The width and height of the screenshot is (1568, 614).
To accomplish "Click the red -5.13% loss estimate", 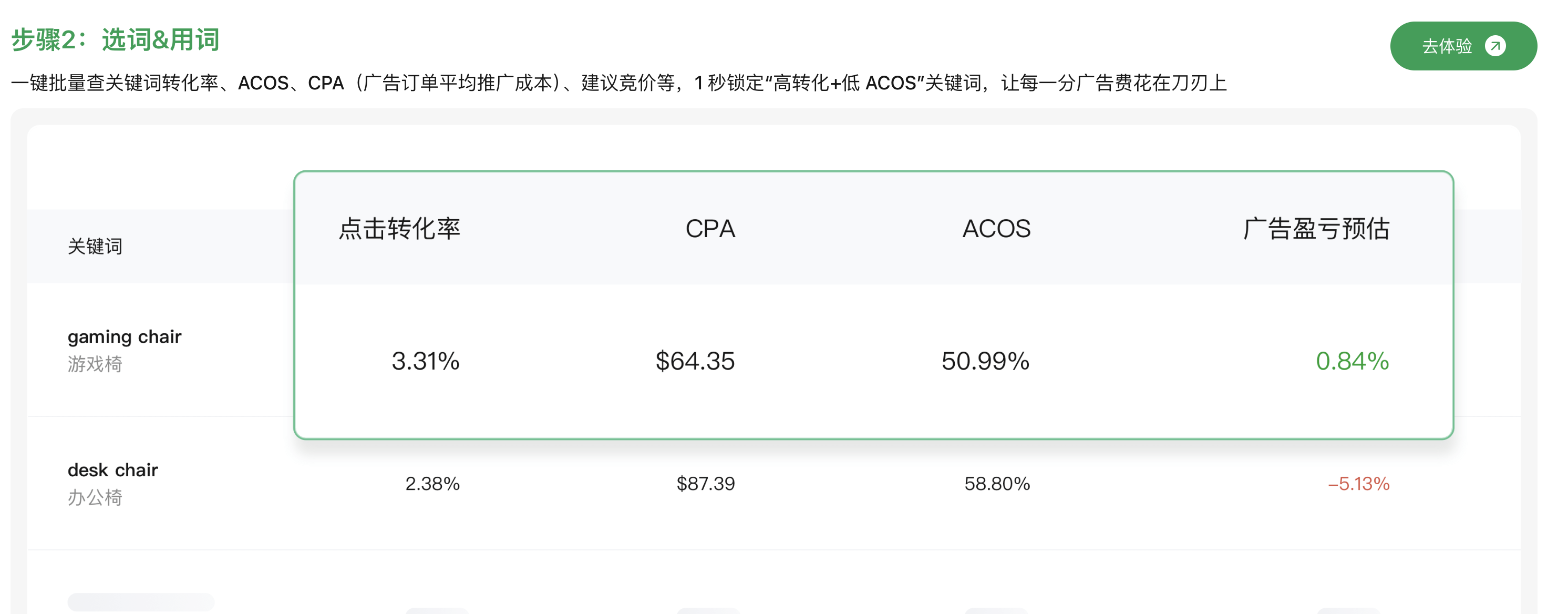I will 1359,484.
